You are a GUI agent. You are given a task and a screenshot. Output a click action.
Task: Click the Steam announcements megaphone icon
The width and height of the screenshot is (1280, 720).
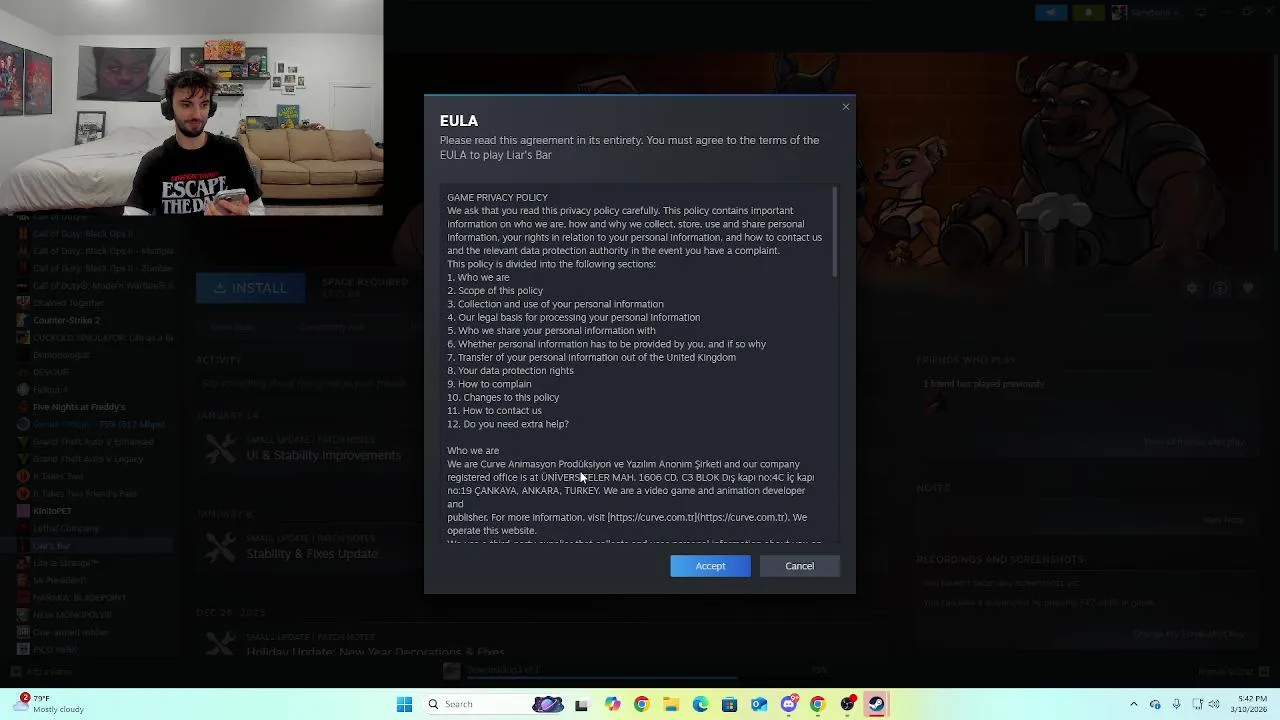[x=1051, y=12]
